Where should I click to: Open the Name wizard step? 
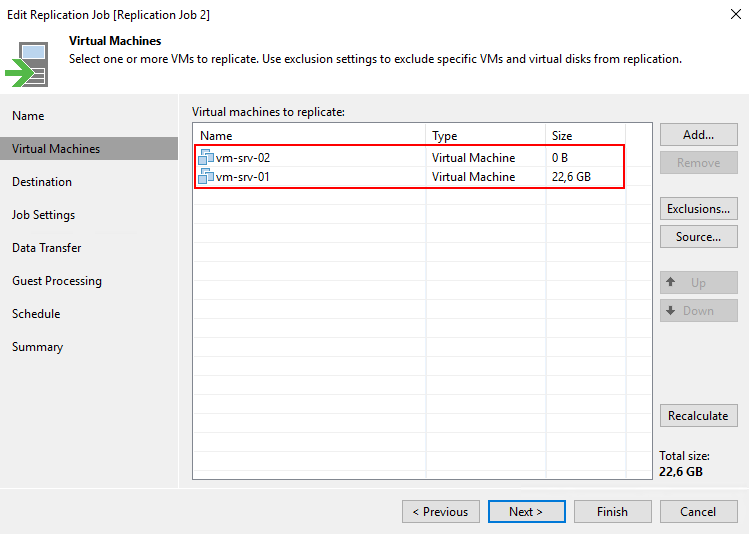point(28,116)
